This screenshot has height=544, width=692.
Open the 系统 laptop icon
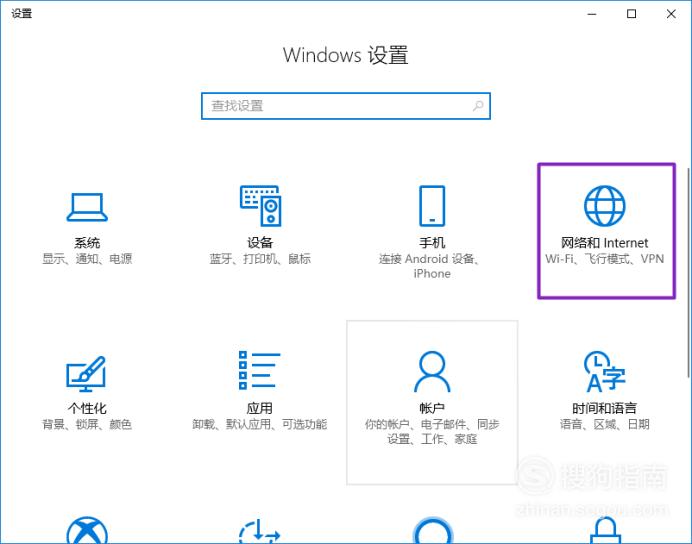(x=87, y=207)
